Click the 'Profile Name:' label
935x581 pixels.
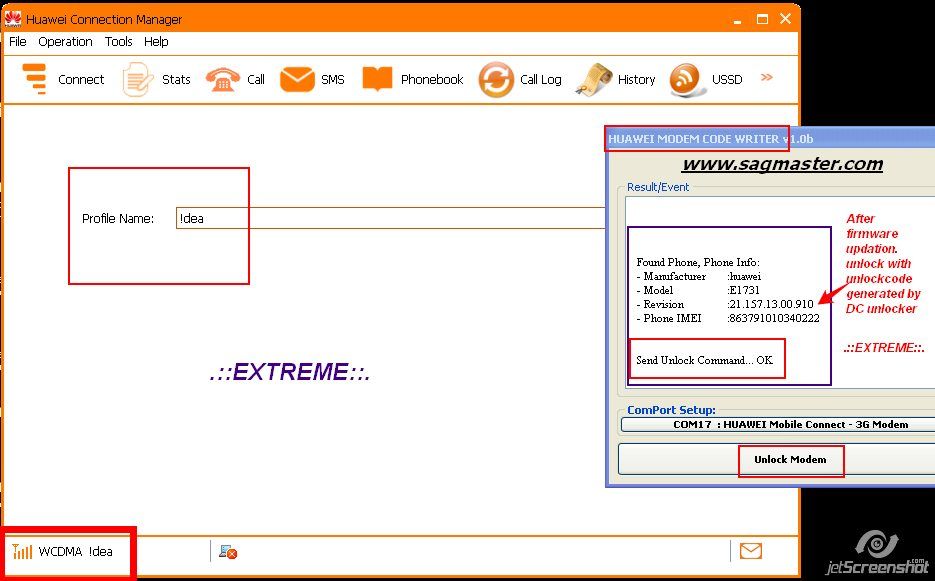pos(117,218)
